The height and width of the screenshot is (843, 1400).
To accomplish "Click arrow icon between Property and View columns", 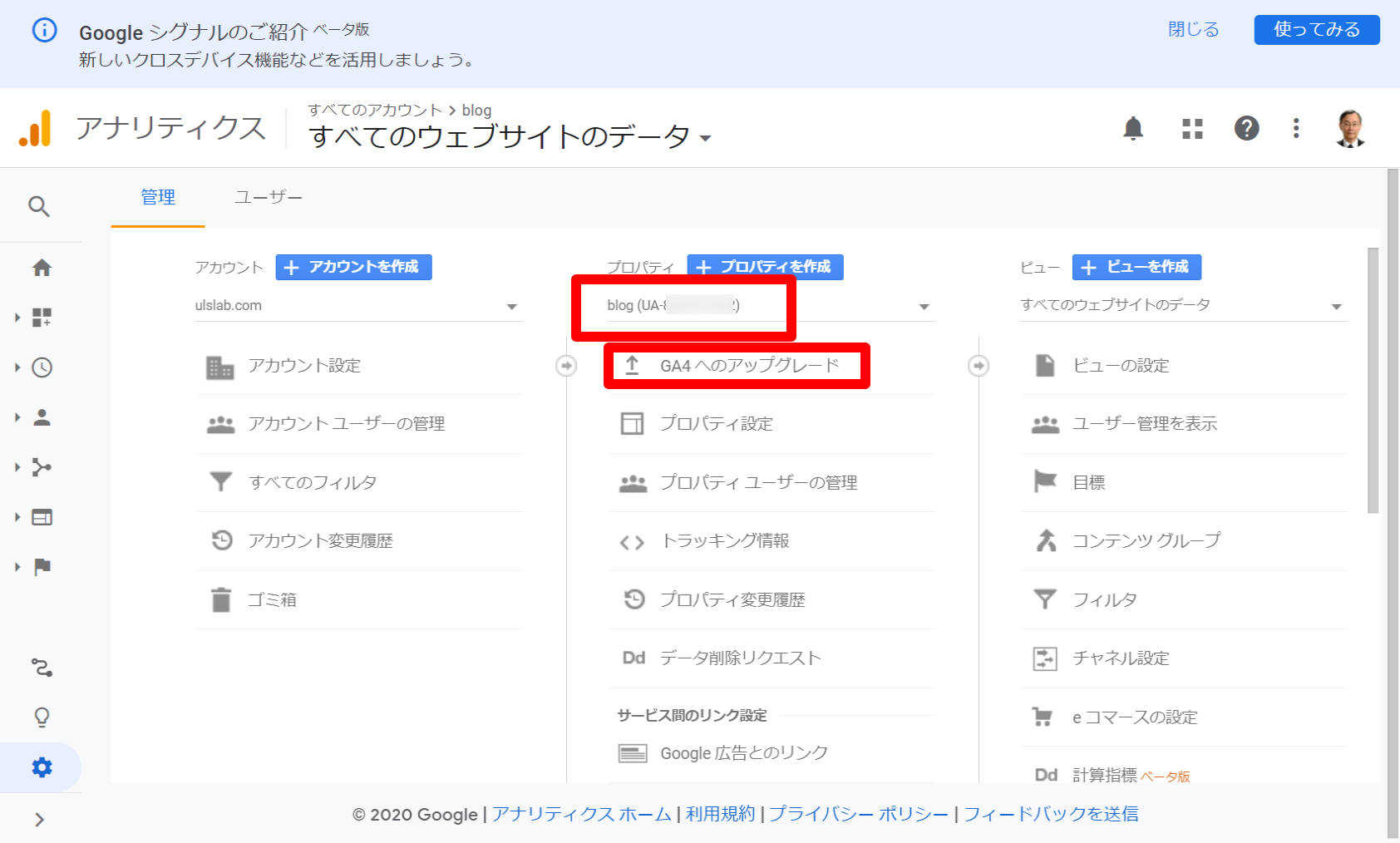I will (979, 366).
